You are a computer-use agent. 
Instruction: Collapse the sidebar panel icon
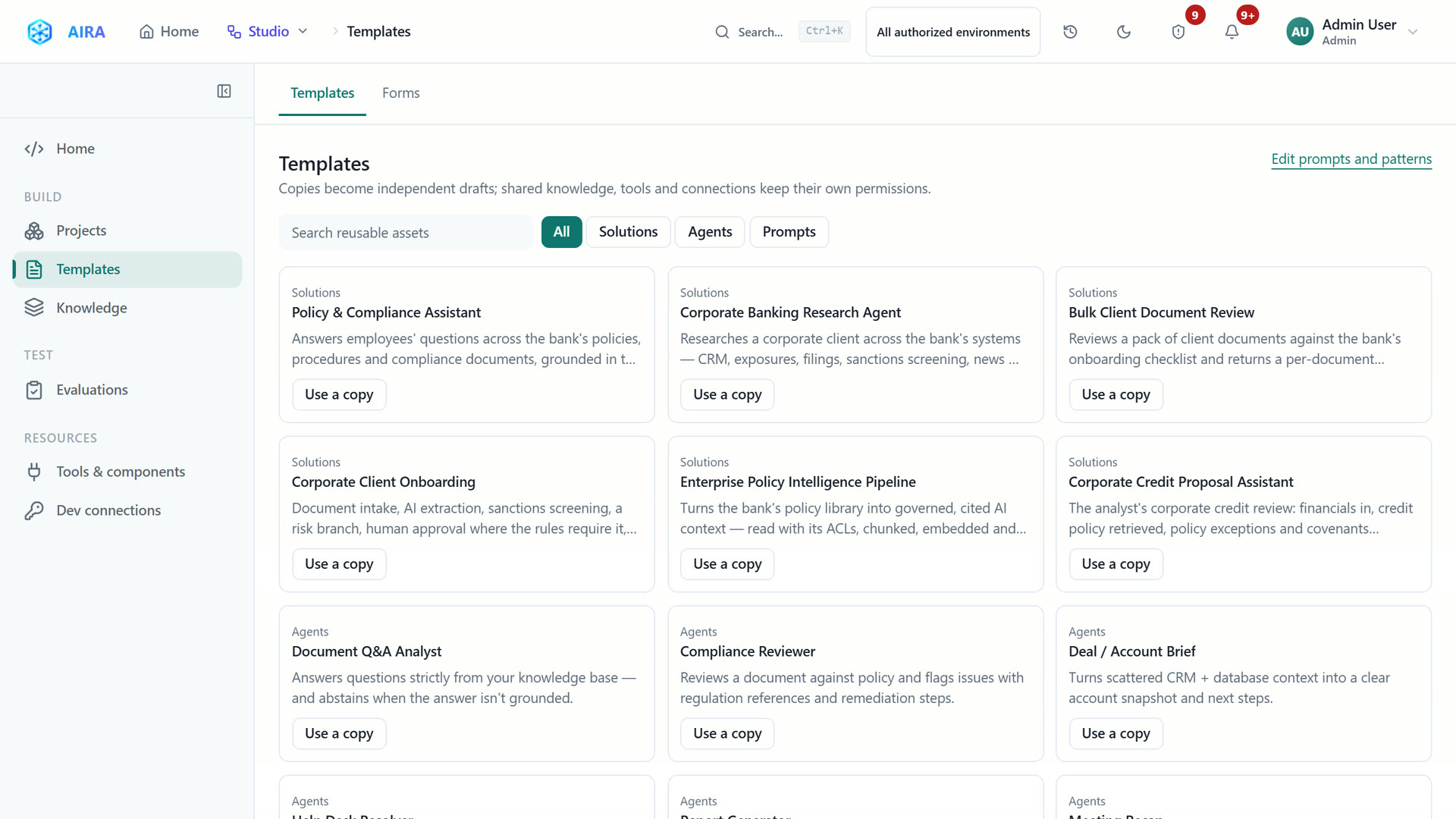click(x=224, y=91)
